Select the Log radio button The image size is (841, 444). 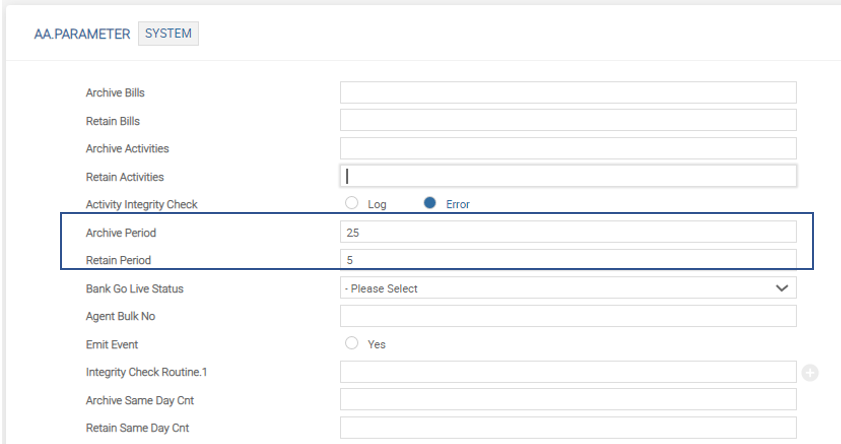click(x=351, y=204)
